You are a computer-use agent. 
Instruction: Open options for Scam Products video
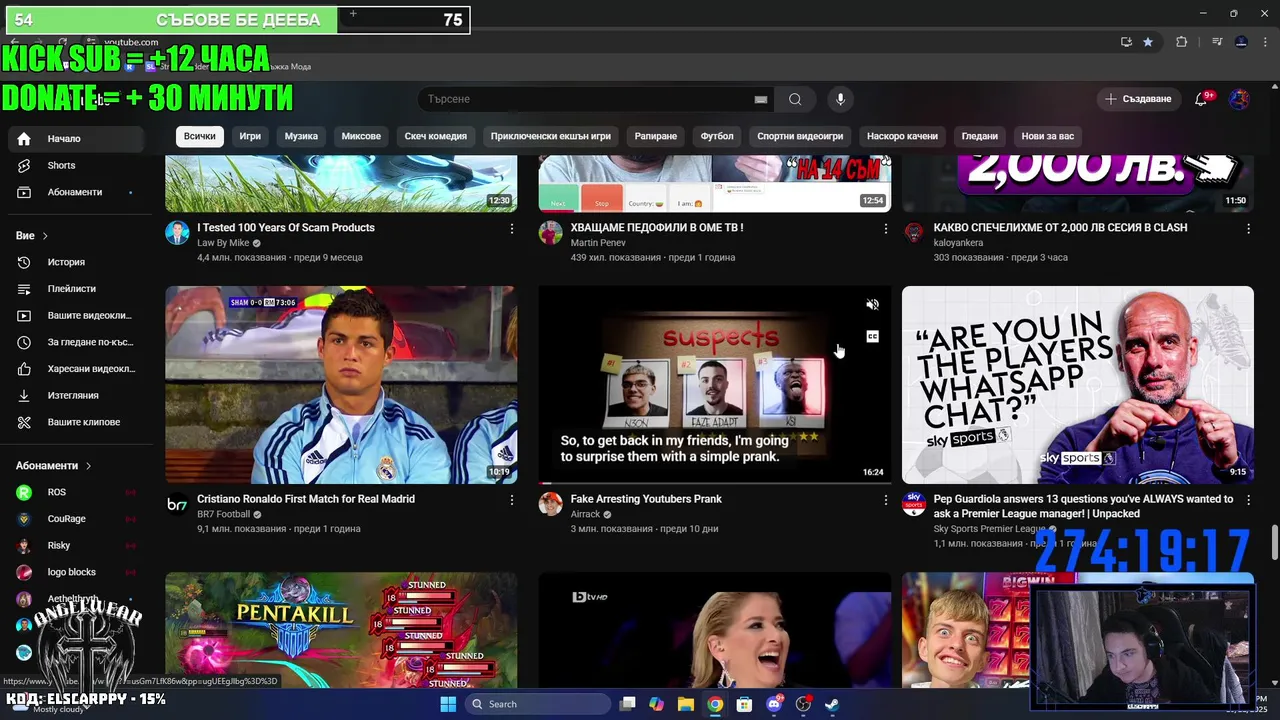click(x=512, y=229)
